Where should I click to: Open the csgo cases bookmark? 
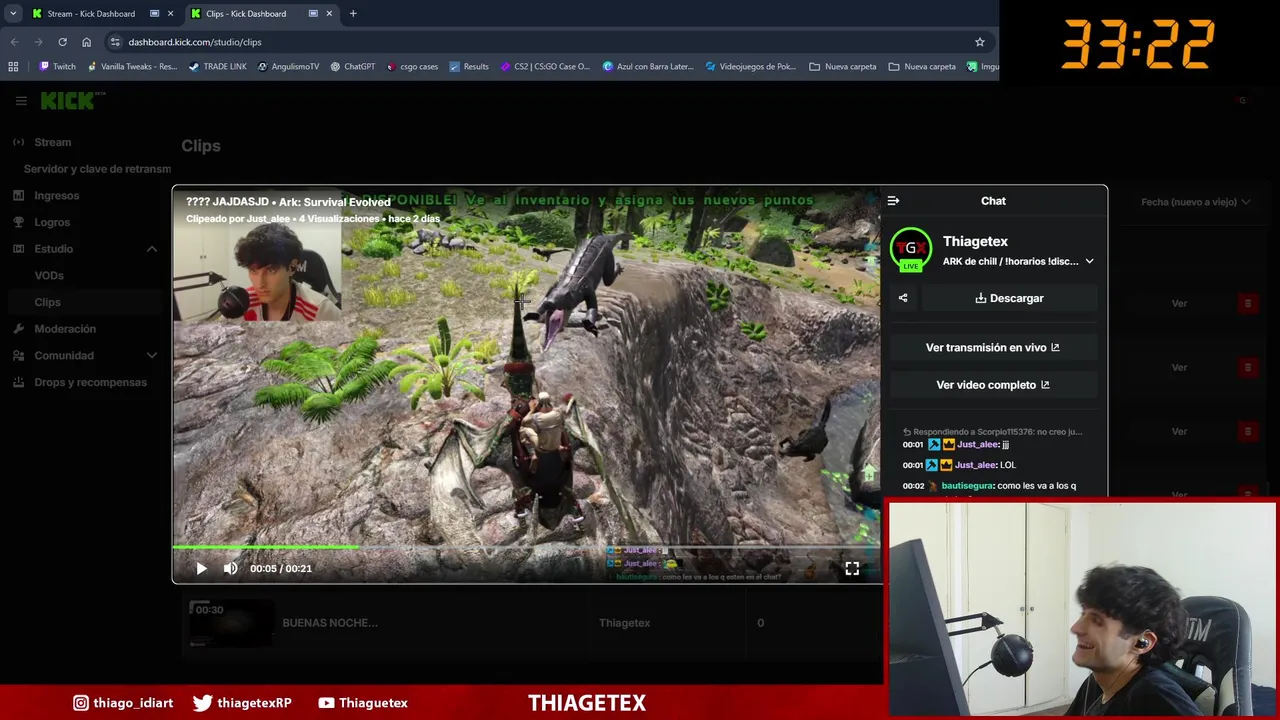click(412, 67)
